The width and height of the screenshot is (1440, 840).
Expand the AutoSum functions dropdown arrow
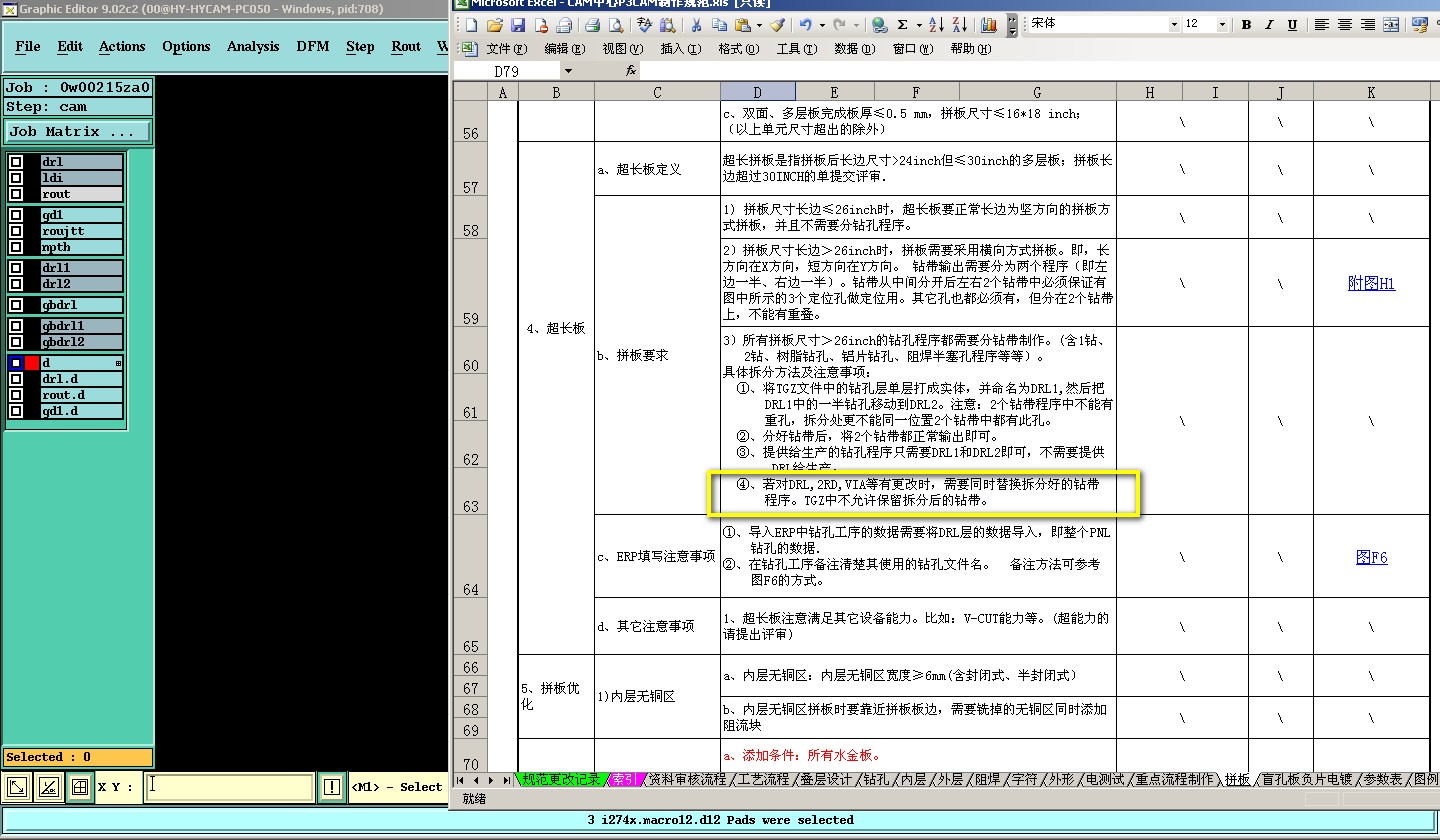click(919, 25)
